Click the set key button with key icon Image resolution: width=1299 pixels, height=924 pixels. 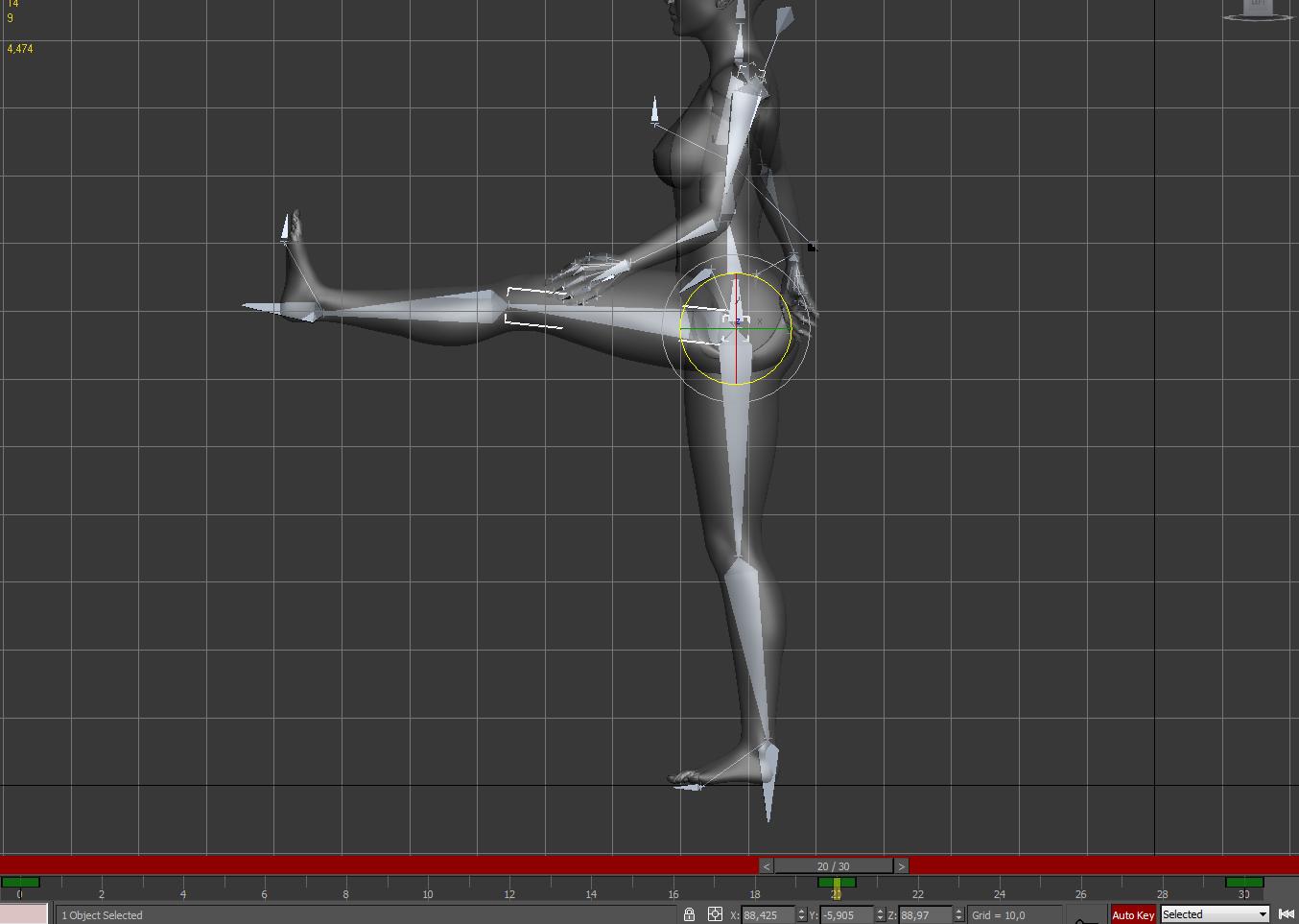coord(1086,916)
